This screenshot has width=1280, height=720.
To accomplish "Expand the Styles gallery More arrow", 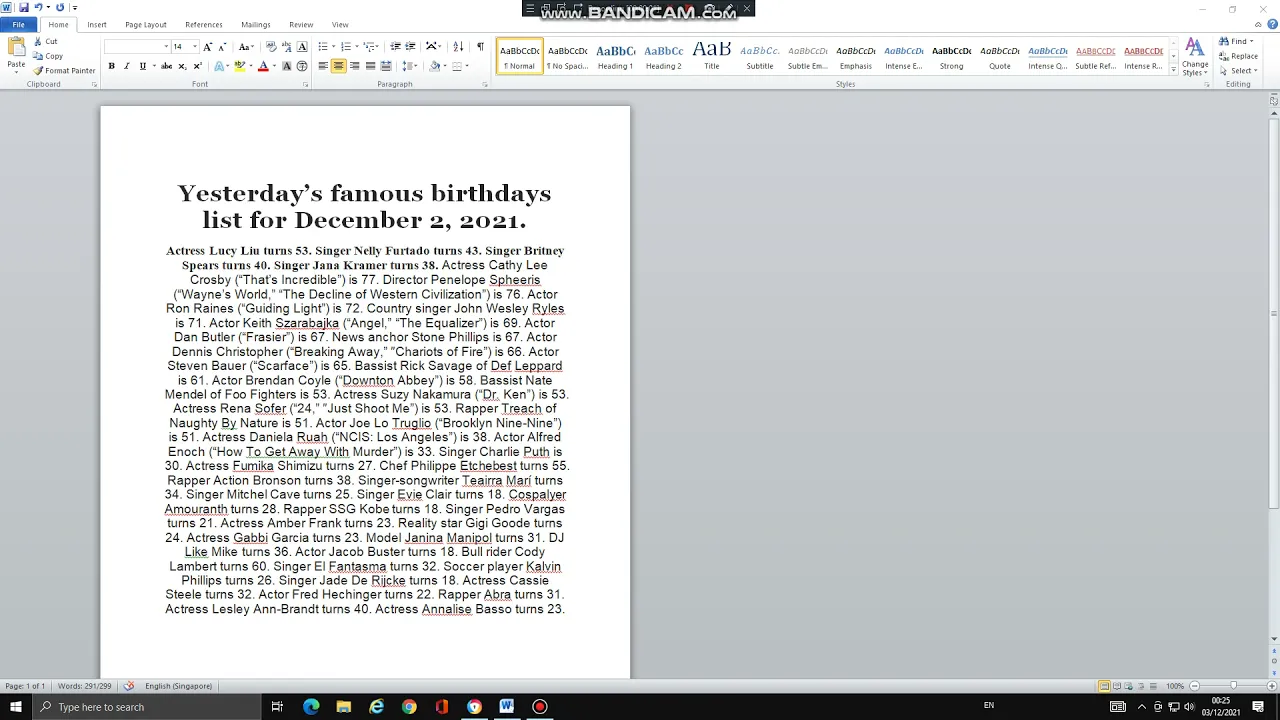I will (x=1172, y=70).
